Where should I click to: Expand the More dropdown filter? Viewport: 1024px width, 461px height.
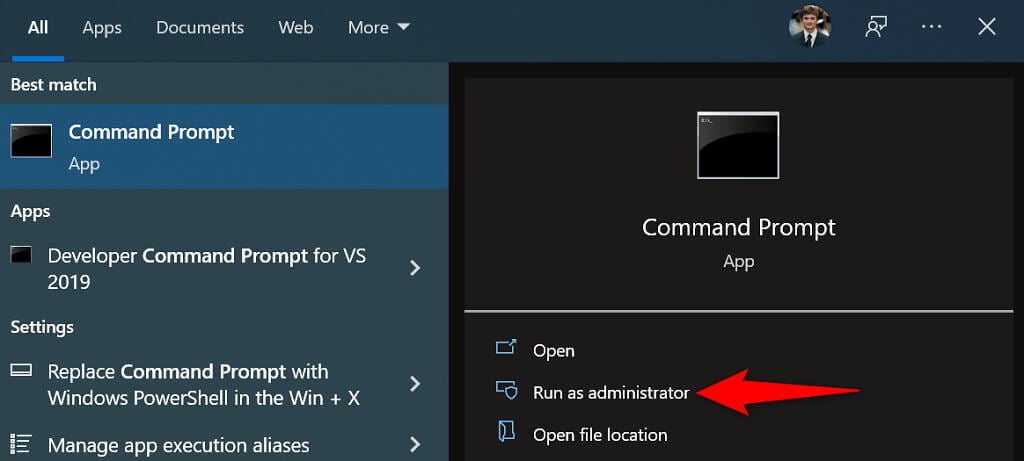[378, 28]
